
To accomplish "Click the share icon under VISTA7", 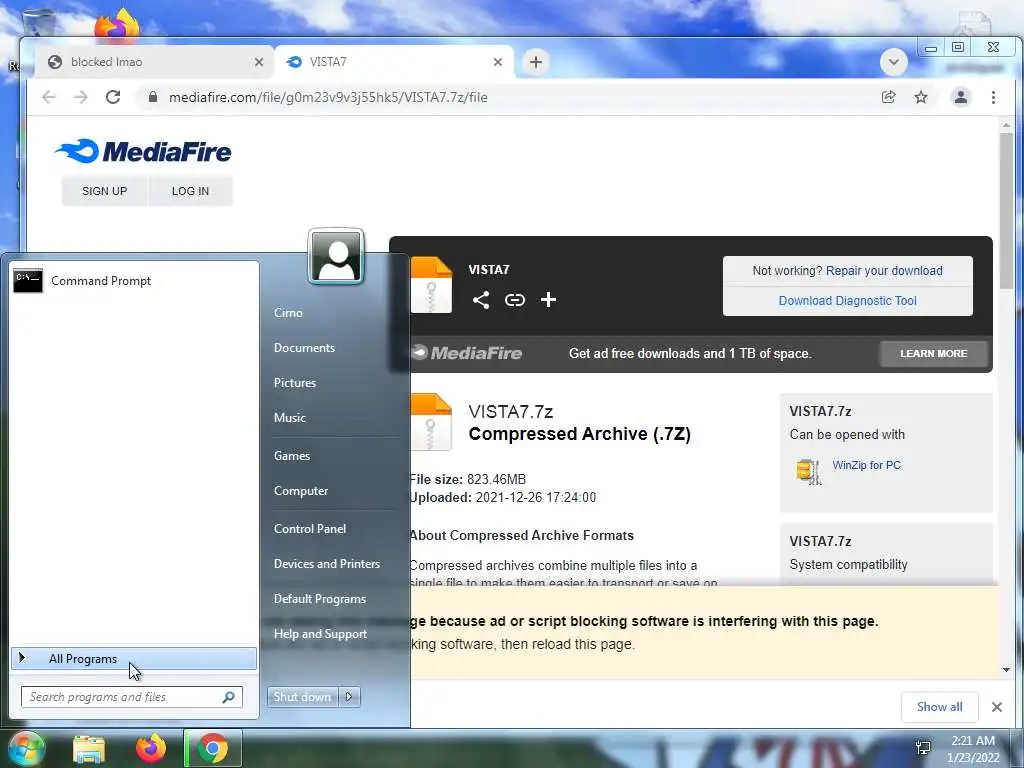I will click(x=481, y=300).
